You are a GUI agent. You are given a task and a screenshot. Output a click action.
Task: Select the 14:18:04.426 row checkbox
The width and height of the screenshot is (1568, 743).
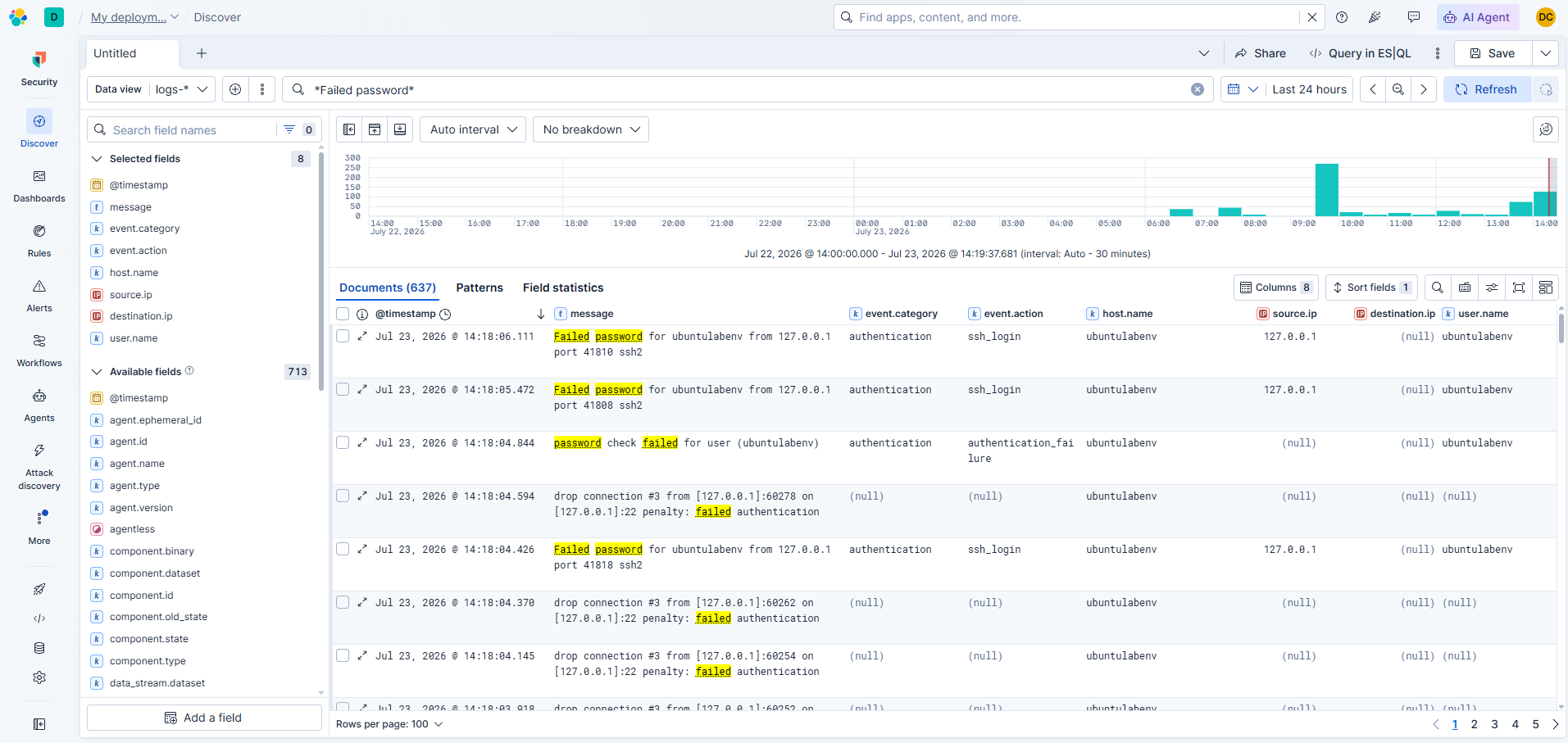point(343,549)
